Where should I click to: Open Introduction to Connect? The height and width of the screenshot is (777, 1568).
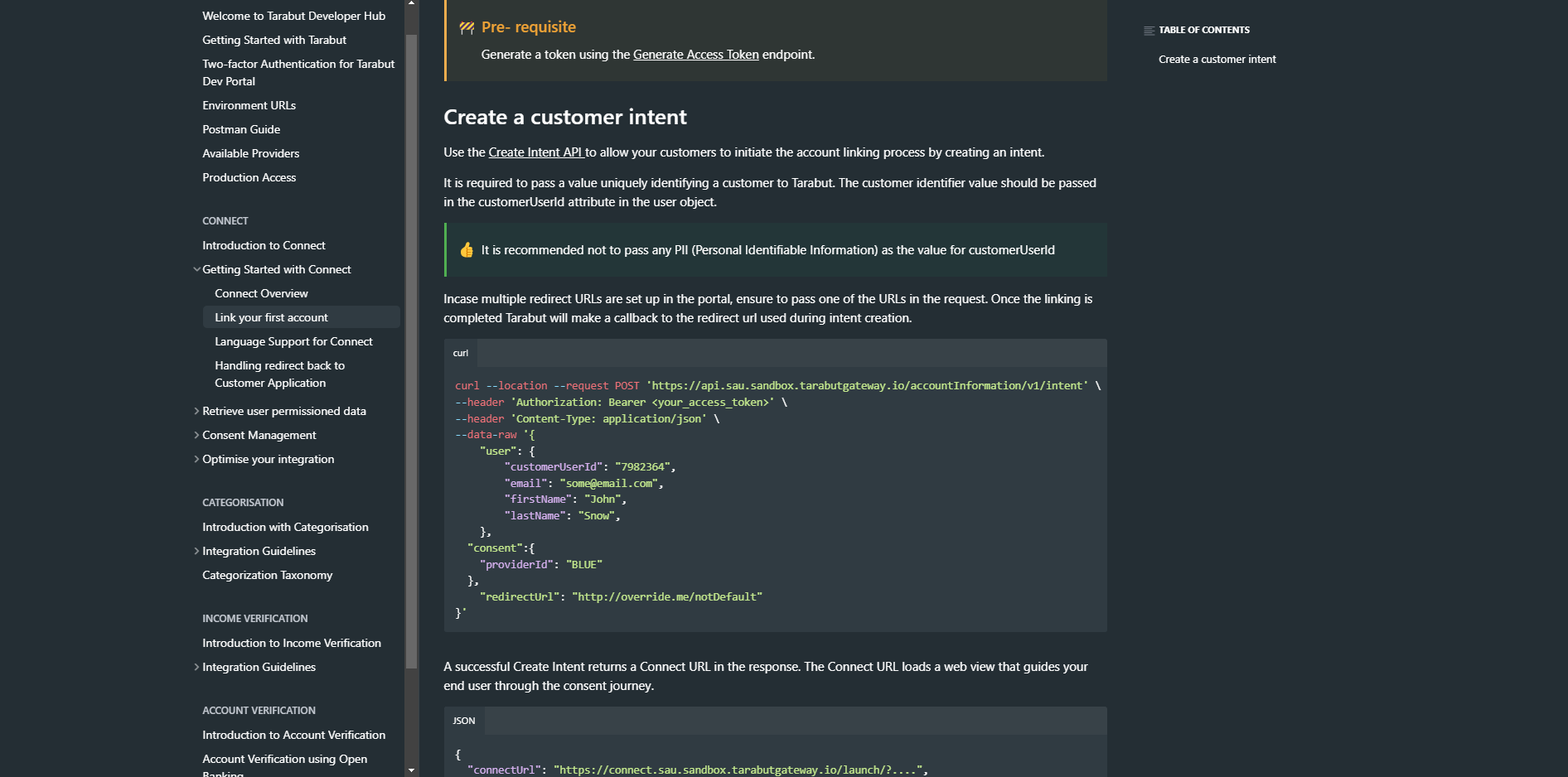pos(264,245)
